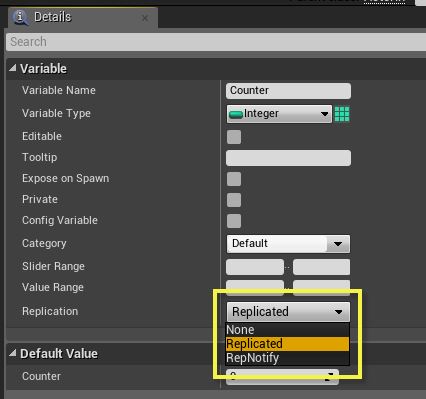Click the Expose on Spawn label
Image resolution: width=426 pixels, height=399 pixels.
click(65, 178)
